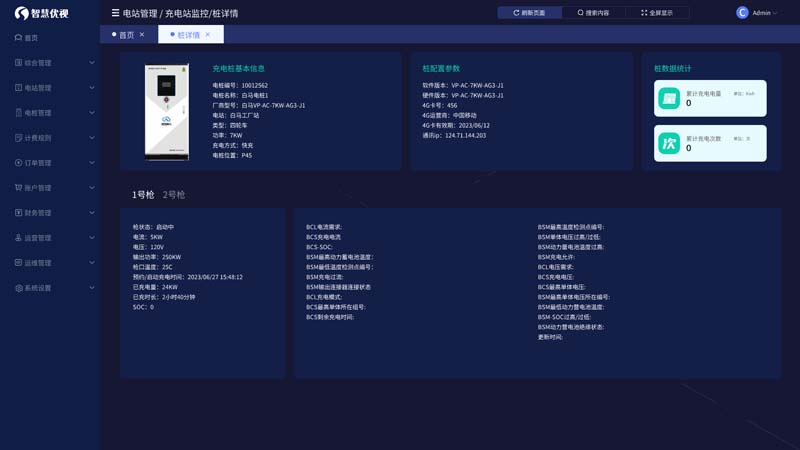800x450 pixels.
Task: Close the 首页 tab
Action: pyautogui.click(x=142, y=35)
